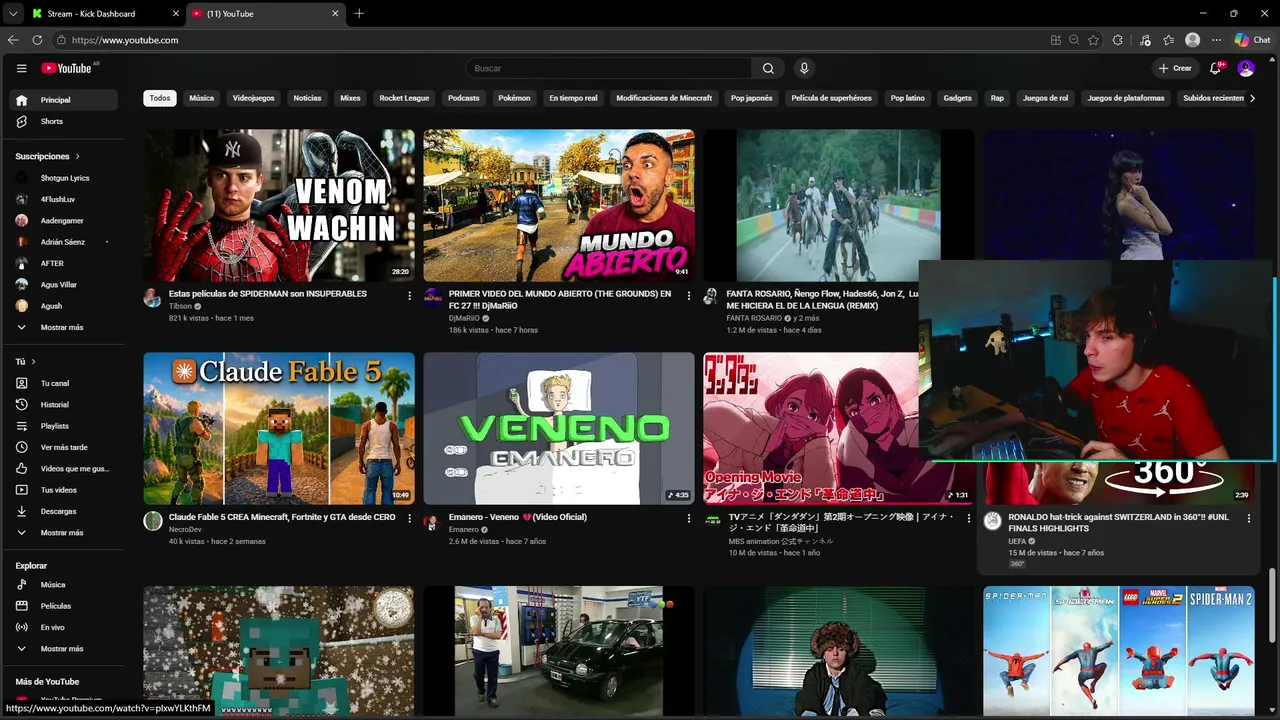
Task: Click the search magnifier button
Action: tap(768, 68)
